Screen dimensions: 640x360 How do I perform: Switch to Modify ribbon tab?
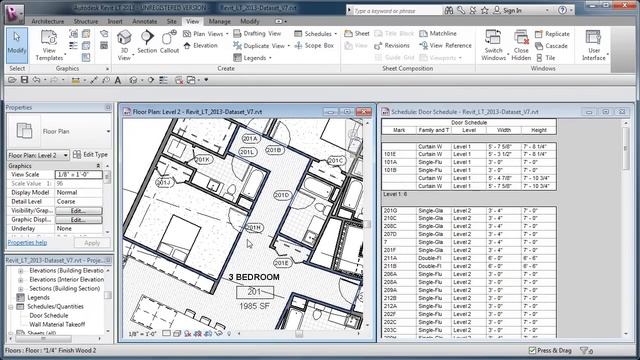pos(250,21)
